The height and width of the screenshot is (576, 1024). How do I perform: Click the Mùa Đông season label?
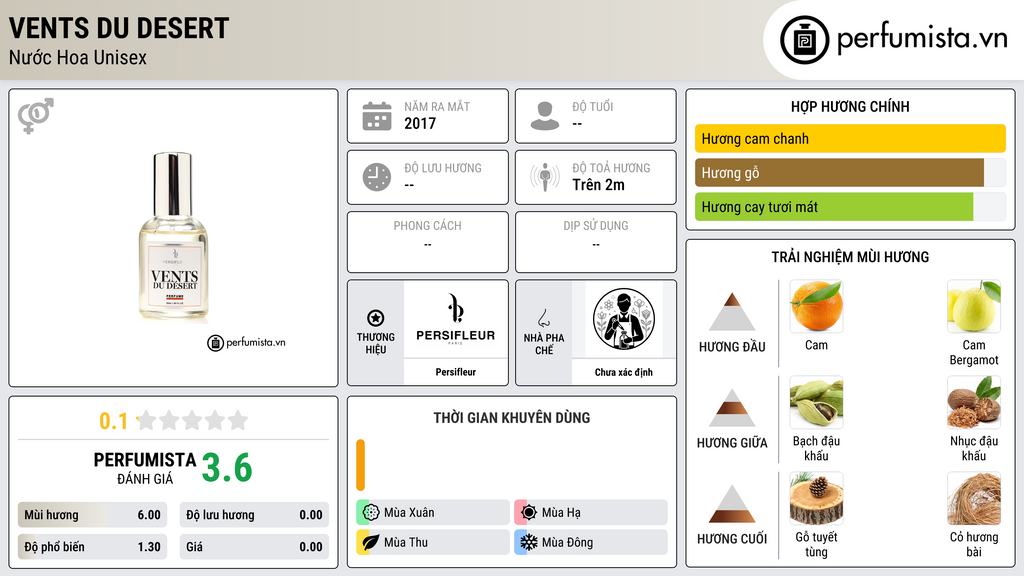pyautogui.click(x=568, y=542)
